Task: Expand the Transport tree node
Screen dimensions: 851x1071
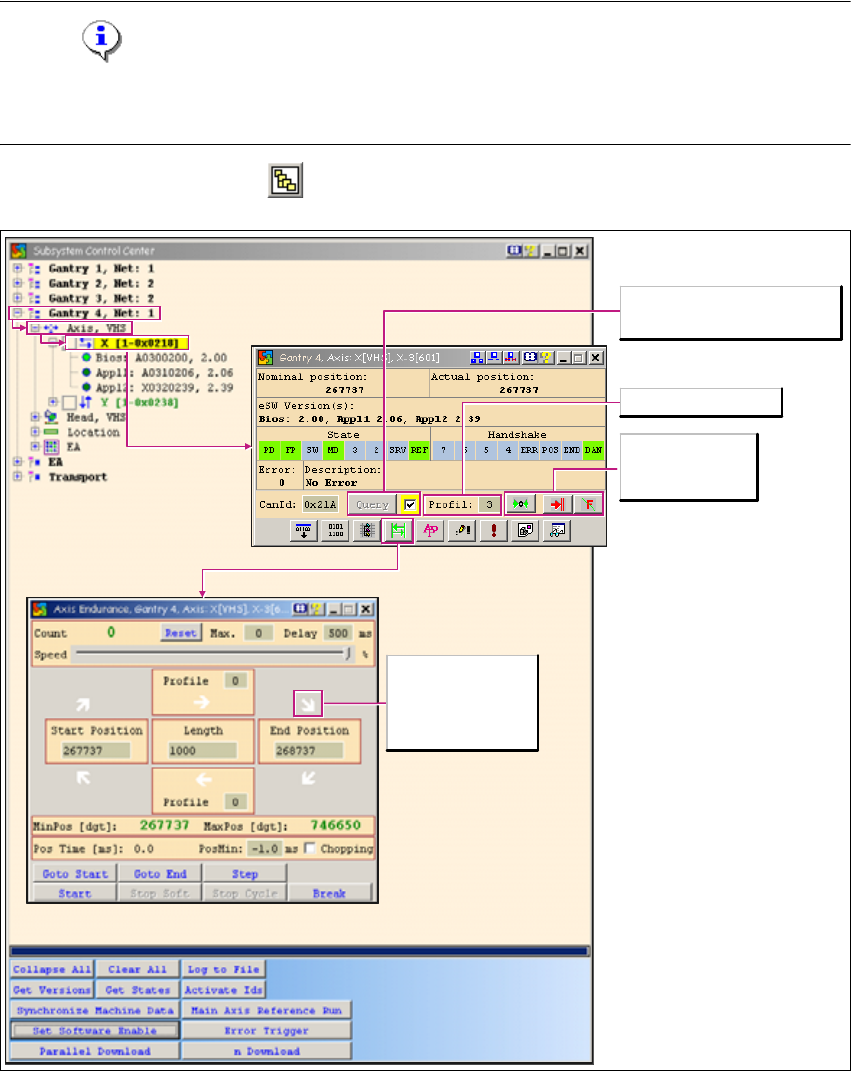Action: pyautogui.click(x=17, y=477)
